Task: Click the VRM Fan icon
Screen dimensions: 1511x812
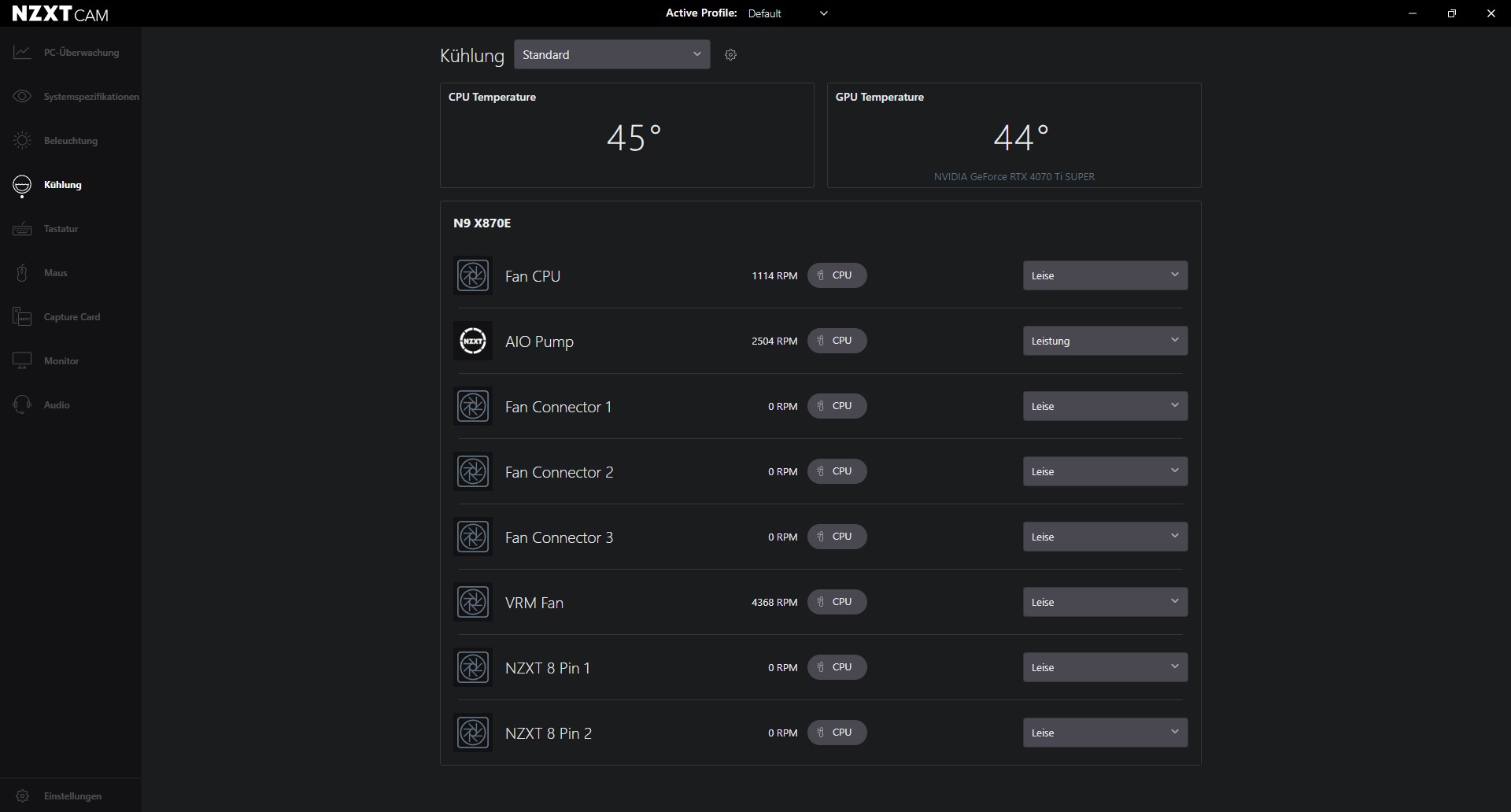Action: point(473,603)
